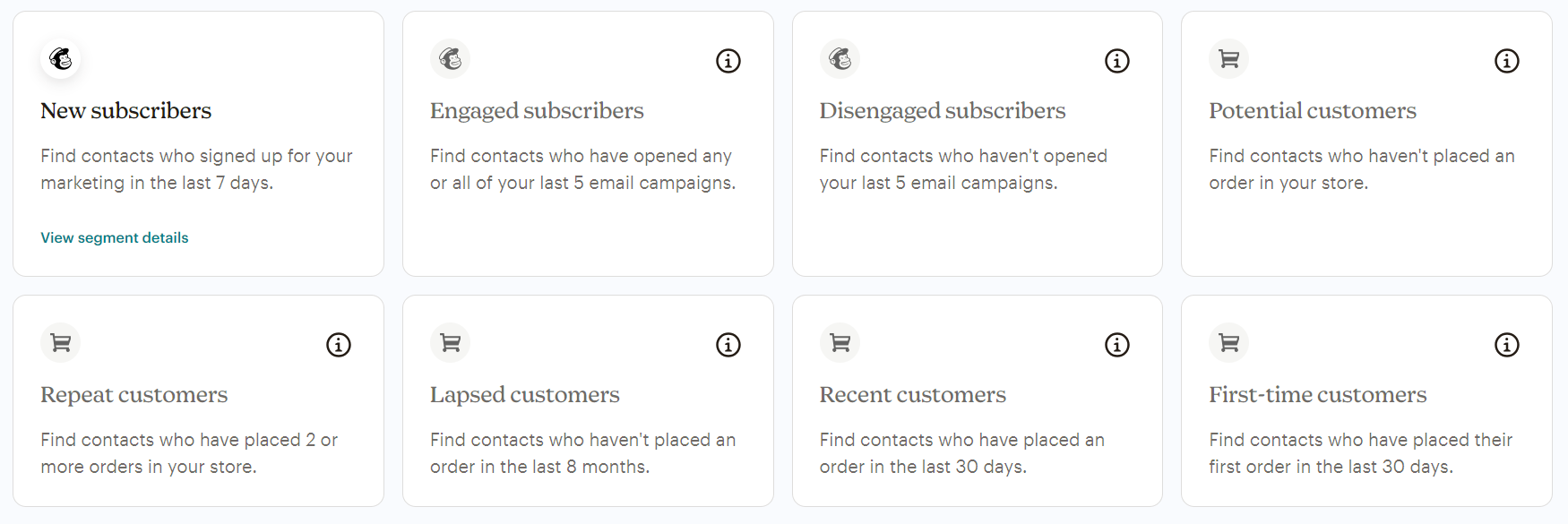Click the cart icon on Repeat customers card
Screen dimensions: 1568x524
click(x=60, y=342)
